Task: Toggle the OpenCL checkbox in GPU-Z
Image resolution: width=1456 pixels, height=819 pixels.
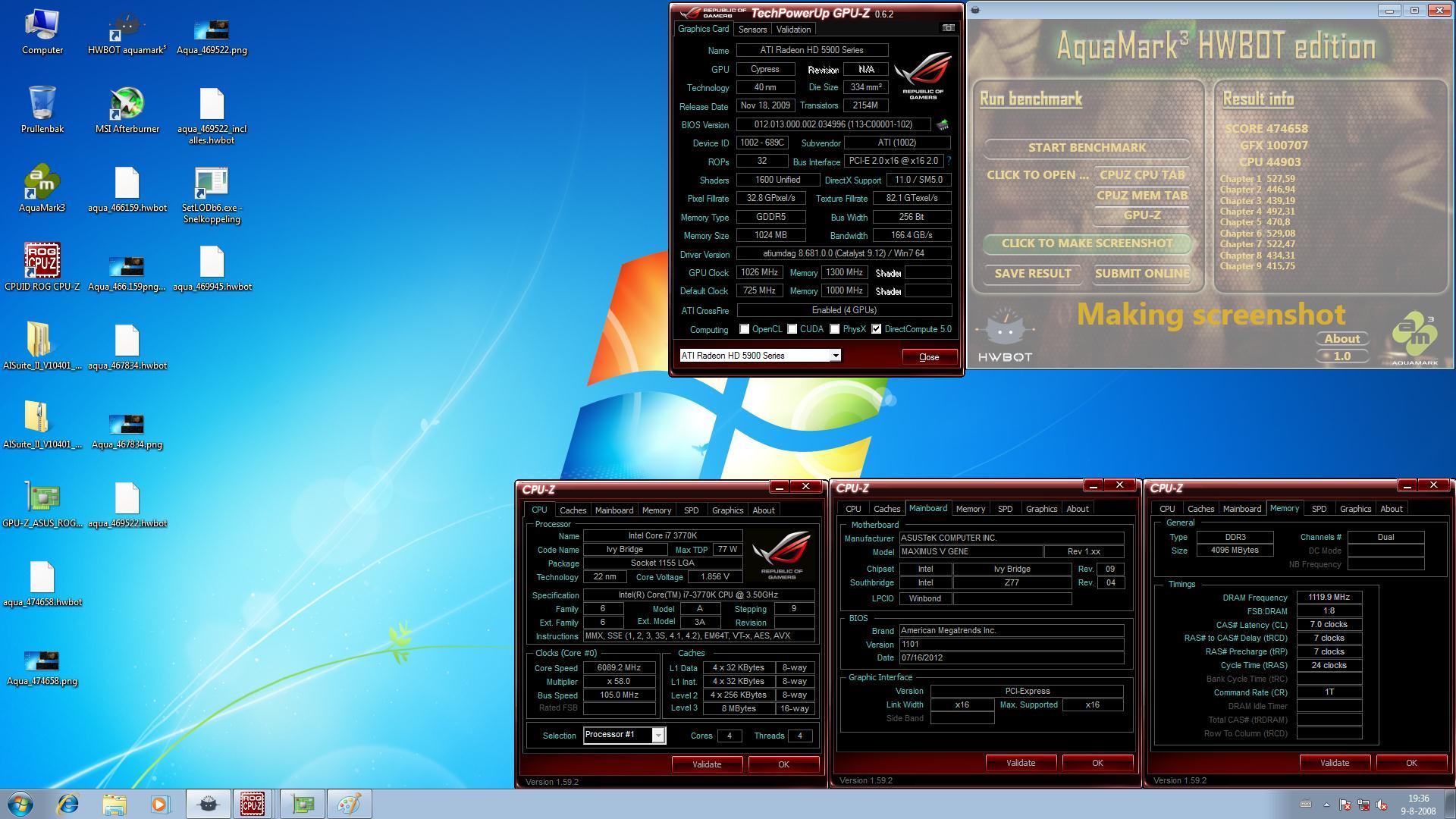Action: coord(744,329)
